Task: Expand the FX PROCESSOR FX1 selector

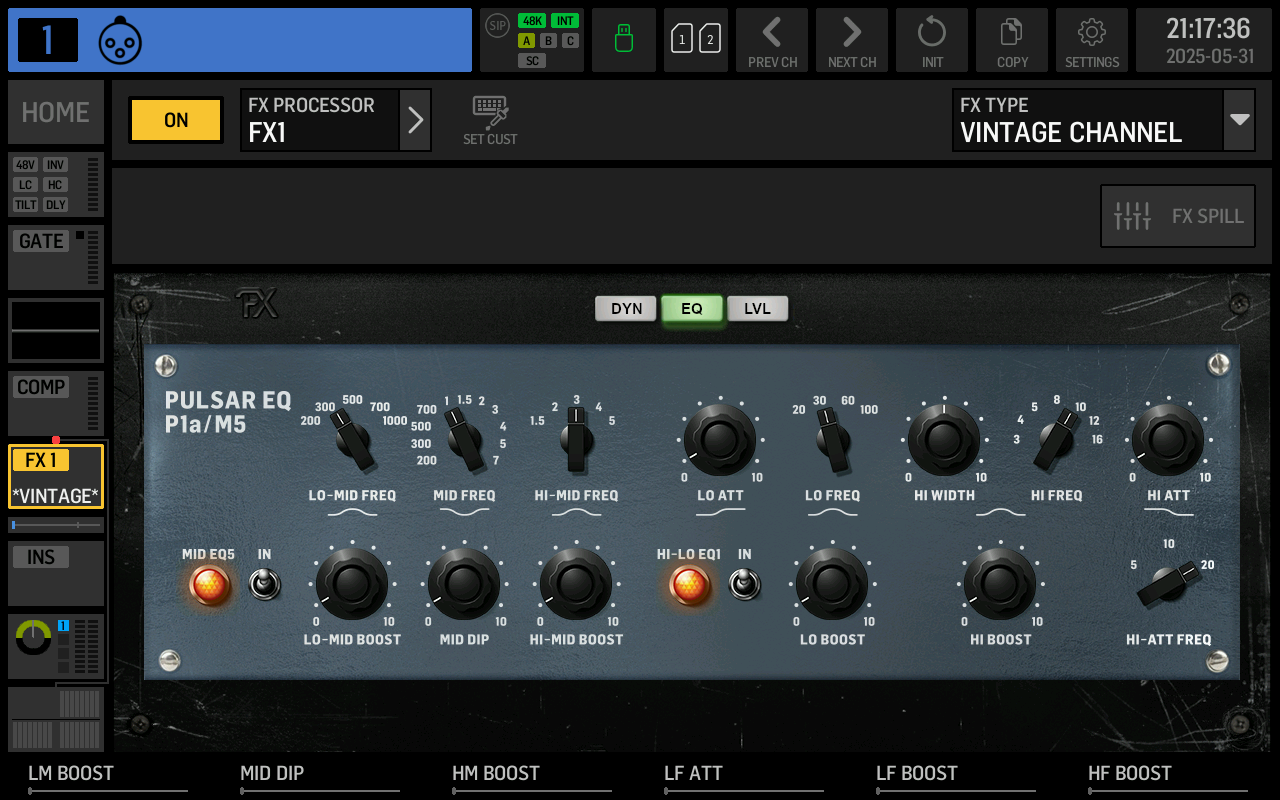Action: [x=415, y=119]
